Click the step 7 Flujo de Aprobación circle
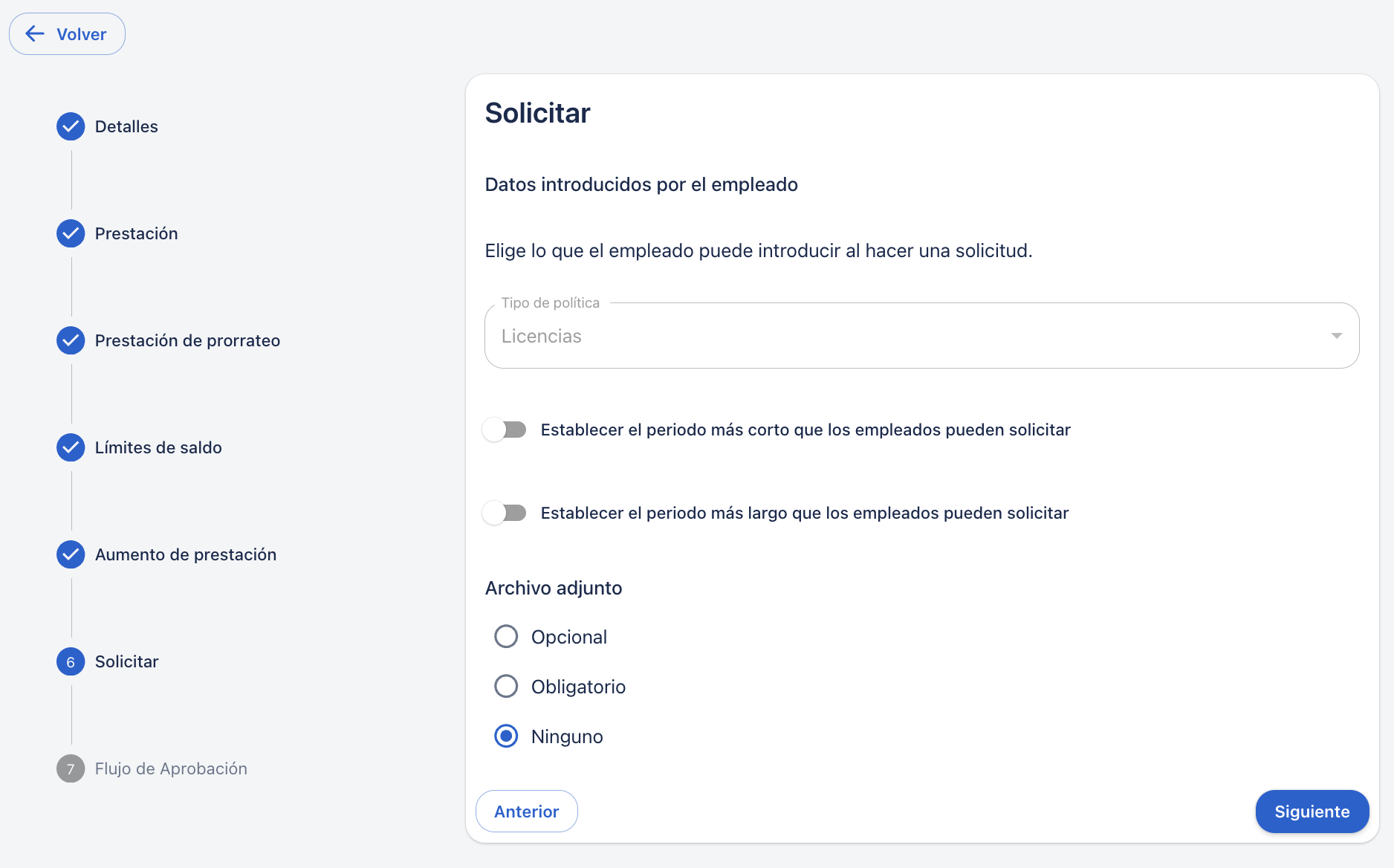The height and width of the screenshot is (868, 1394). point(71,768)
